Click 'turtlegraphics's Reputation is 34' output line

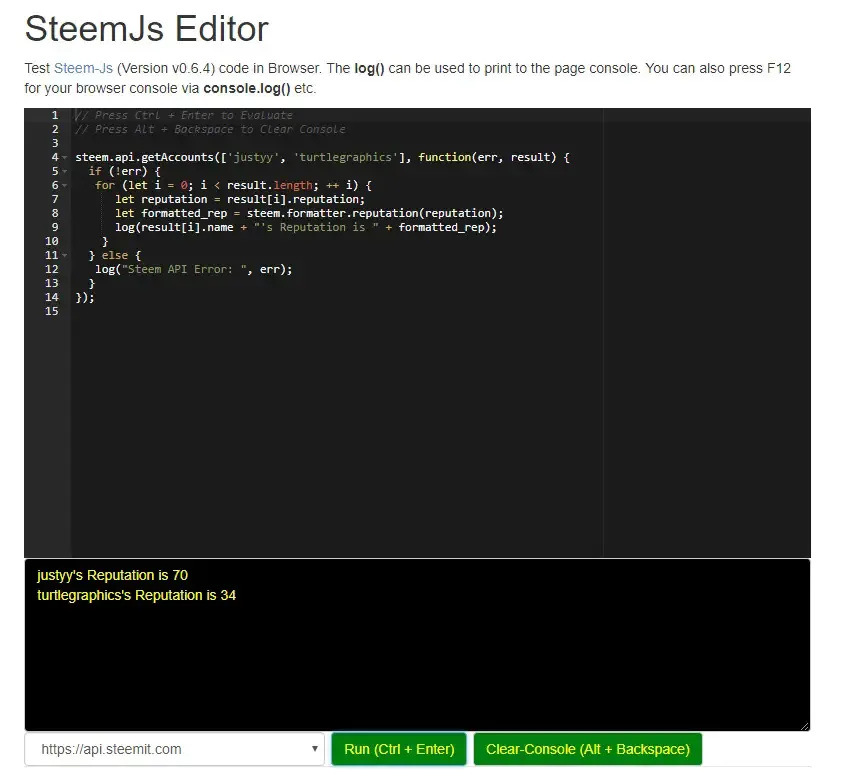(137, 595)
